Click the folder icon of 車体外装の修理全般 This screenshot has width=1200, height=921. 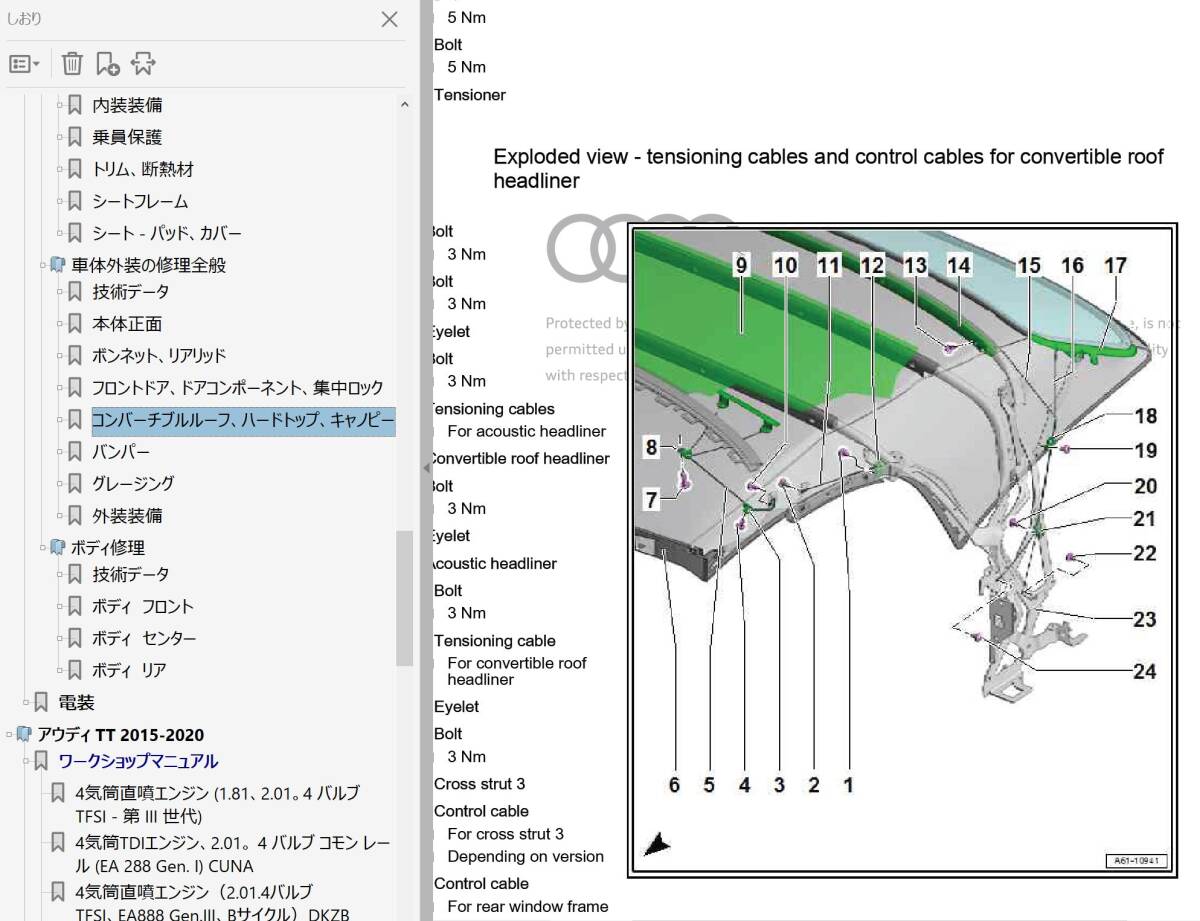coord(58,265)
